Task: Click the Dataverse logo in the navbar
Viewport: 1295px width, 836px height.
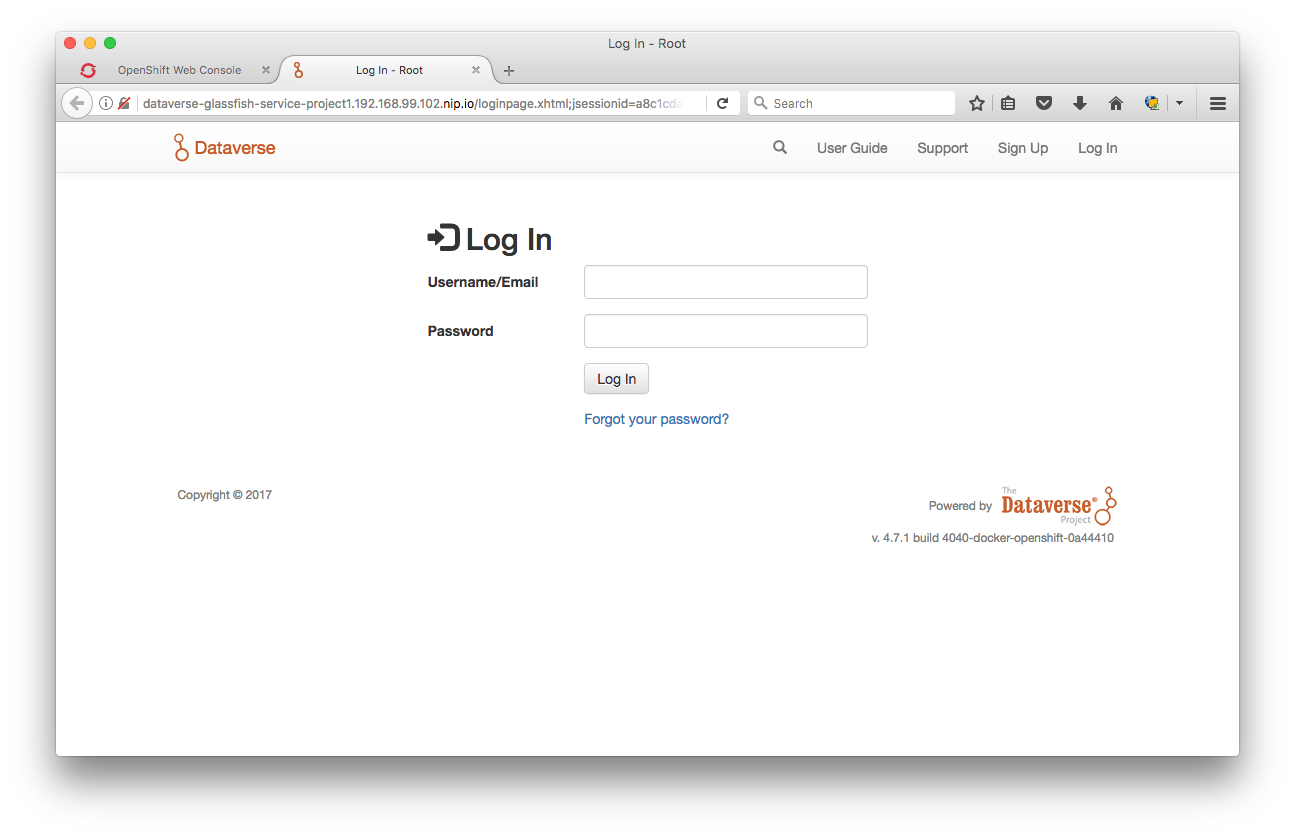Action: 224,148
